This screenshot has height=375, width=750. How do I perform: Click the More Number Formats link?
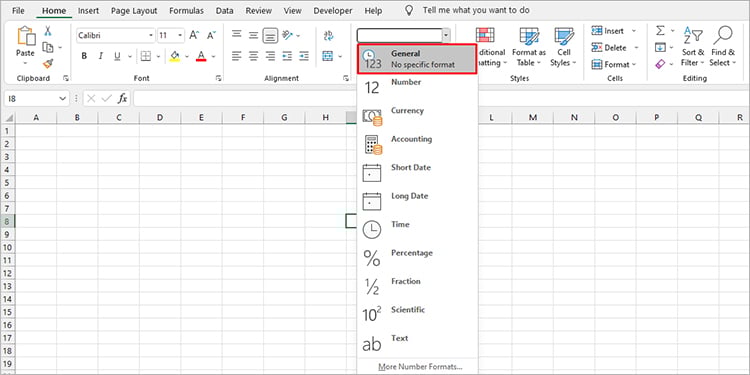pyautogui.click(x=420, y=367)
